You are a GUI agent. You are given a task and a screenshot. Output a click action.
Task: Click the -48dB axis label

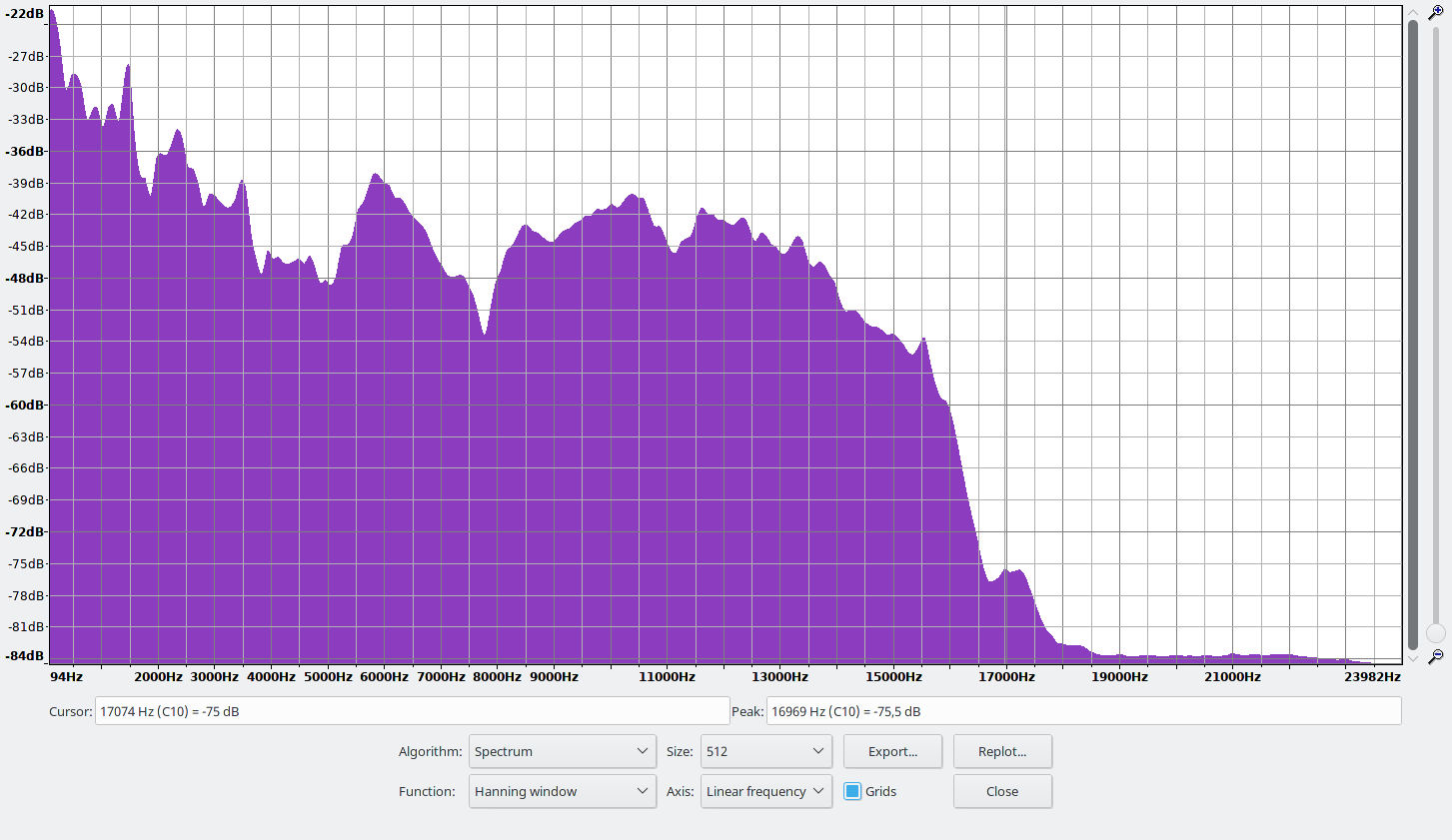click(x=25, y=278)
